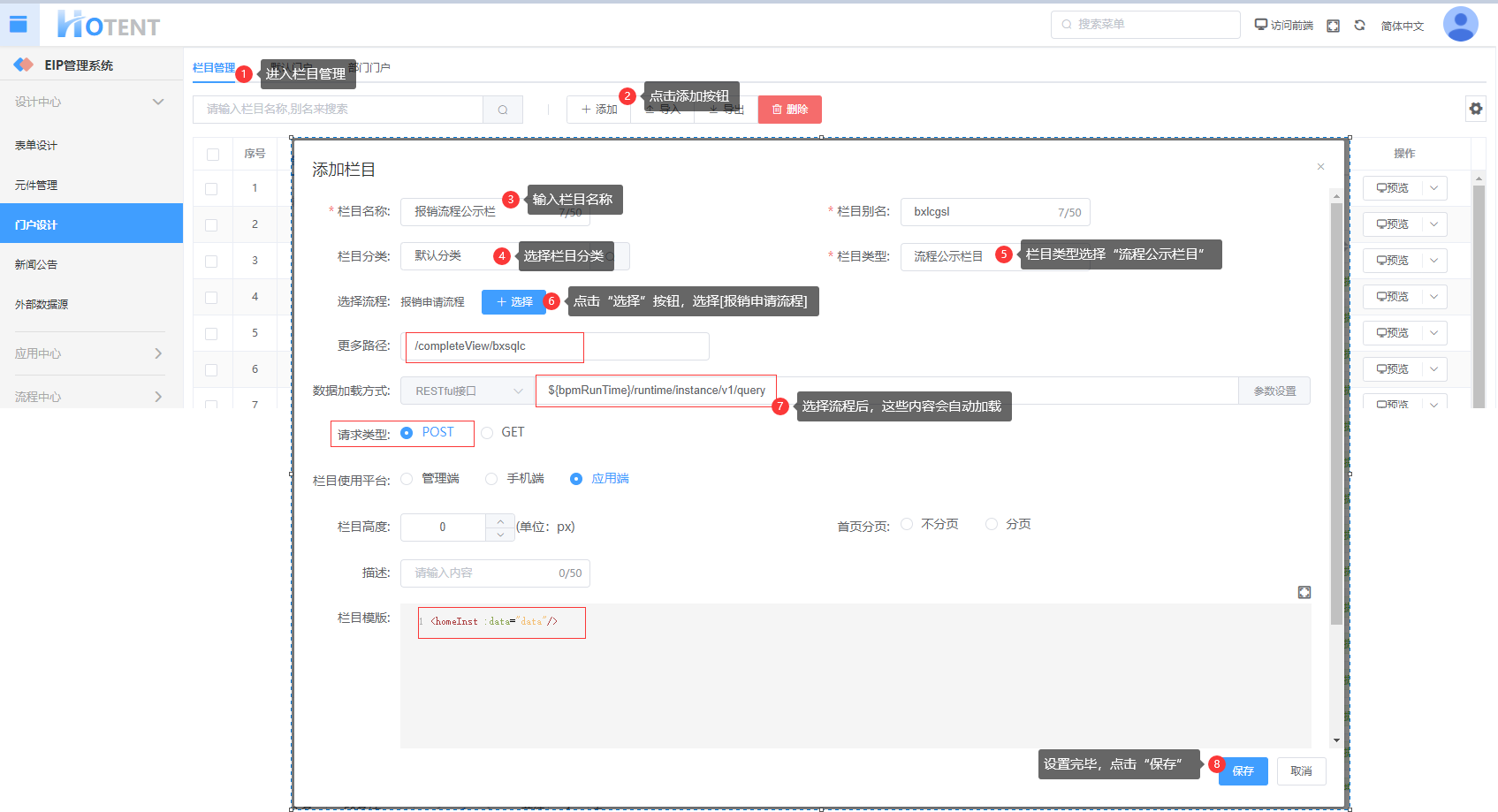This screenshot has width=1498, height=812.
Task: Click the user avatar icon
Action: click(x=1460, y=25)
